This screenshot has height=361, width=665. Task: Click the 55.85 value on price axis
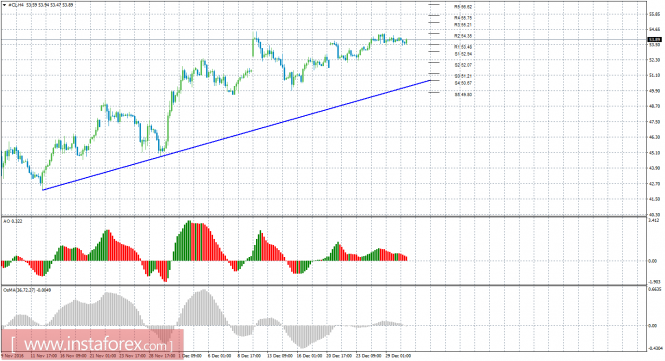click(x=654, y=14)
